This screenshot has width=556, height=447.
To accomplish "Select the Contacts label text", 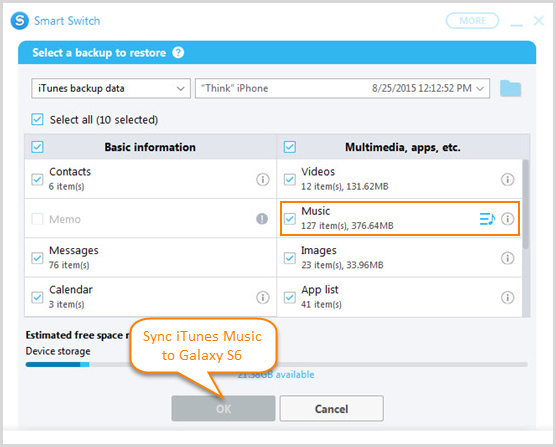I will (x=70, y=172).
